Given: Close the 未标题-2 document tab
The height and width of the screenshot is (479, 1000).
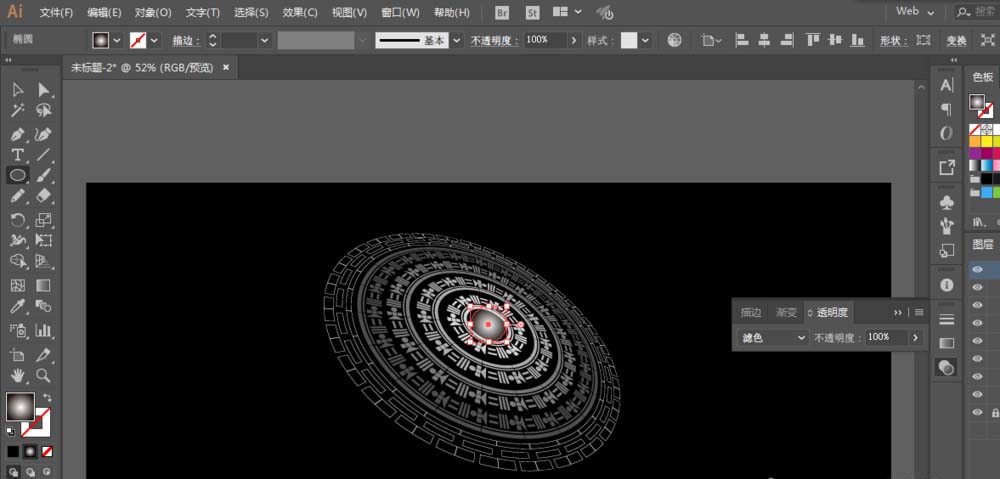Looking at the screenshot, I should pyautogui.click(x=226, y=67).
